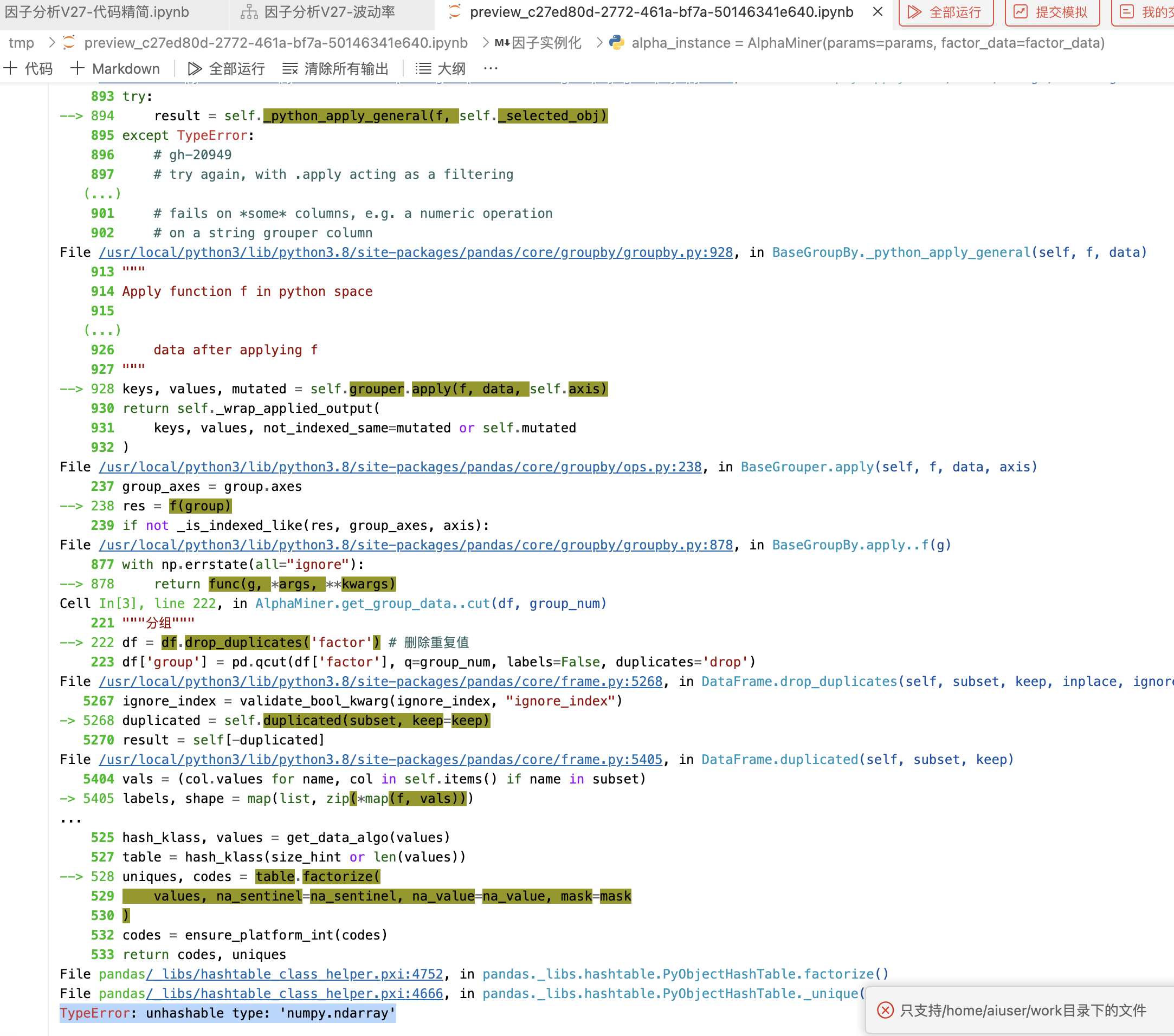Switch to 因子分析V27-代码精简.ipynb tab
Viewport: 1174px width, 1036px height.
[98, 12]
